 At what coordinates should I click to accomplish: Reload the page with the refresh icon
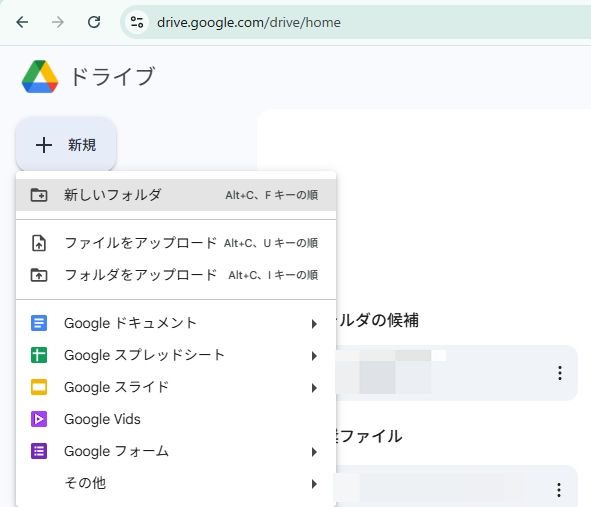(x=94, y=22)
